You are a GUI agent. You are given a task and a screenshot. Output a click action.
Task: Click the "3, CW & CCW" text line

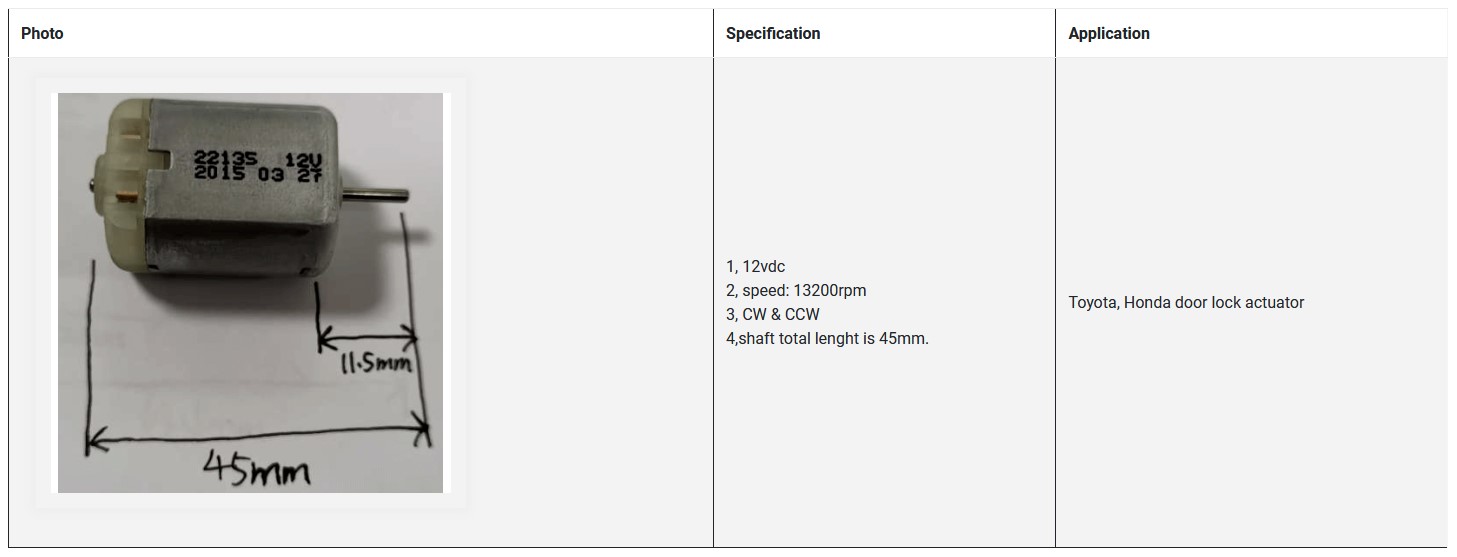(x=773, y=315)
